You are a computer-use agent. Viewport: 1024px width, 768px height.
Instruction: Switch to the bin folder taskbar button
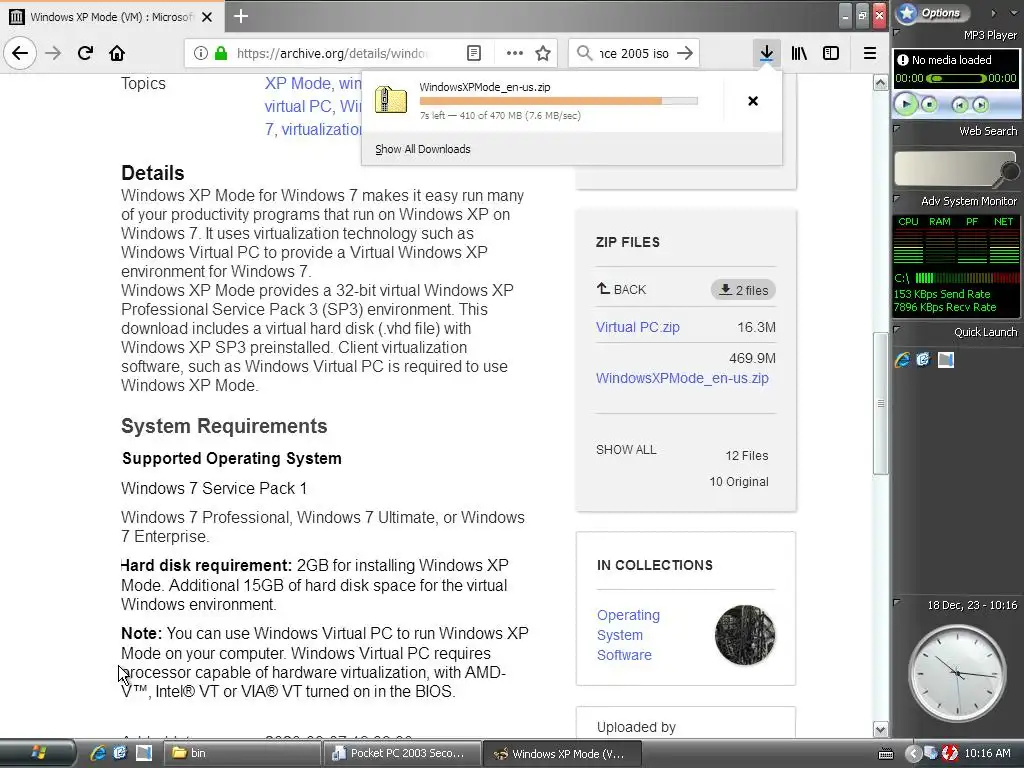click(x=241, y=753)
